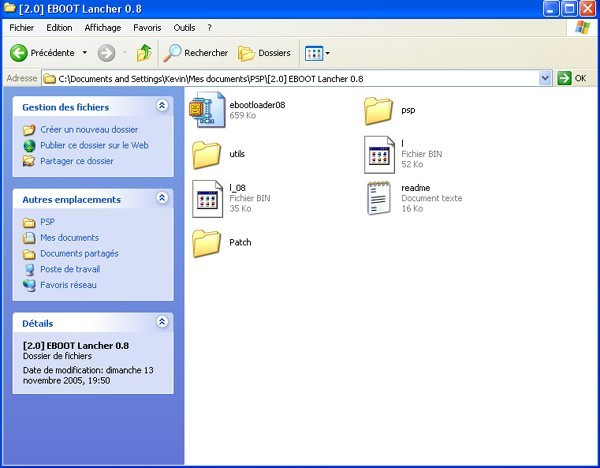Open the Précédente history dropdown arrow
This screenshot has height=468, width=600.
85,53
